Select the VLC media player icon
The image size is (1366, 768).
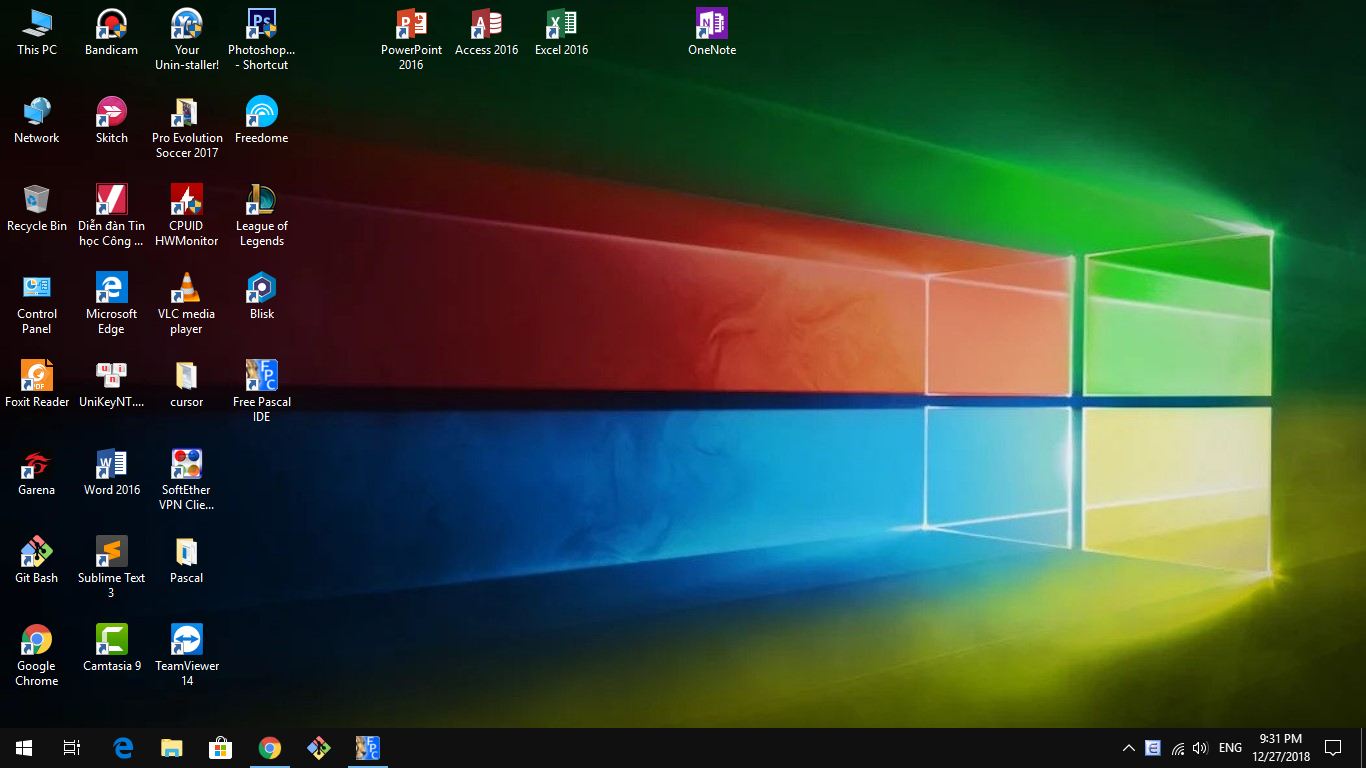coord(187,304)
